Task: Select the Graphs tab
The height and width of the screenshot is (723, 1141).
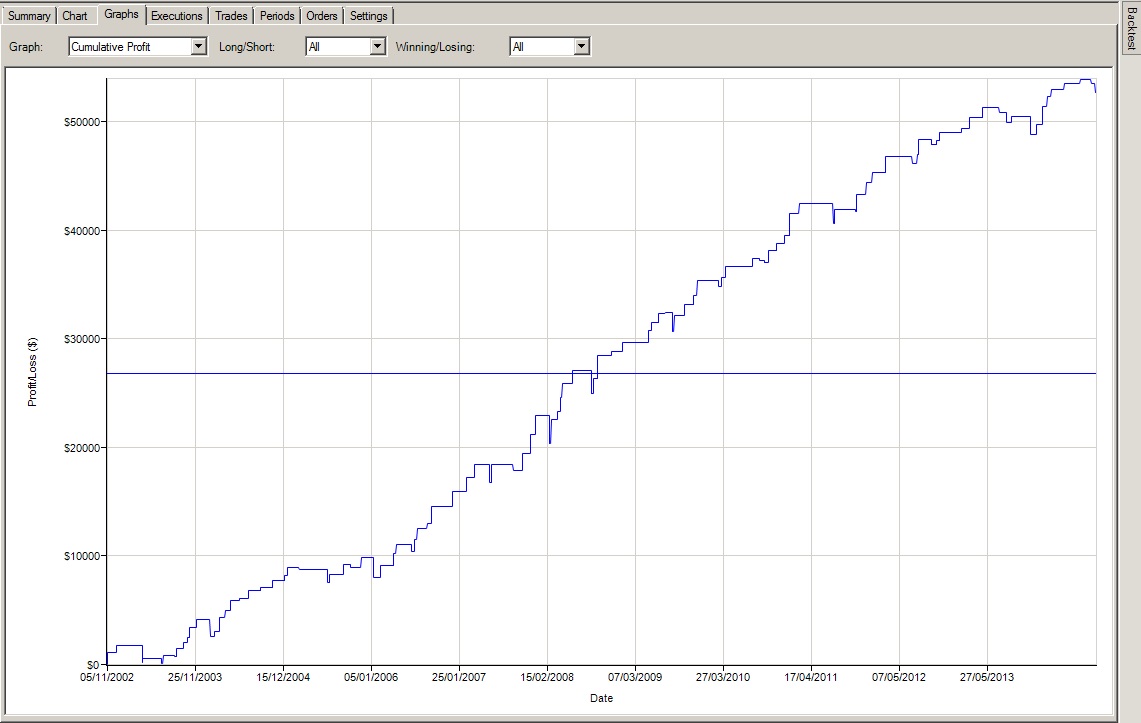Action: click(121, 15)
